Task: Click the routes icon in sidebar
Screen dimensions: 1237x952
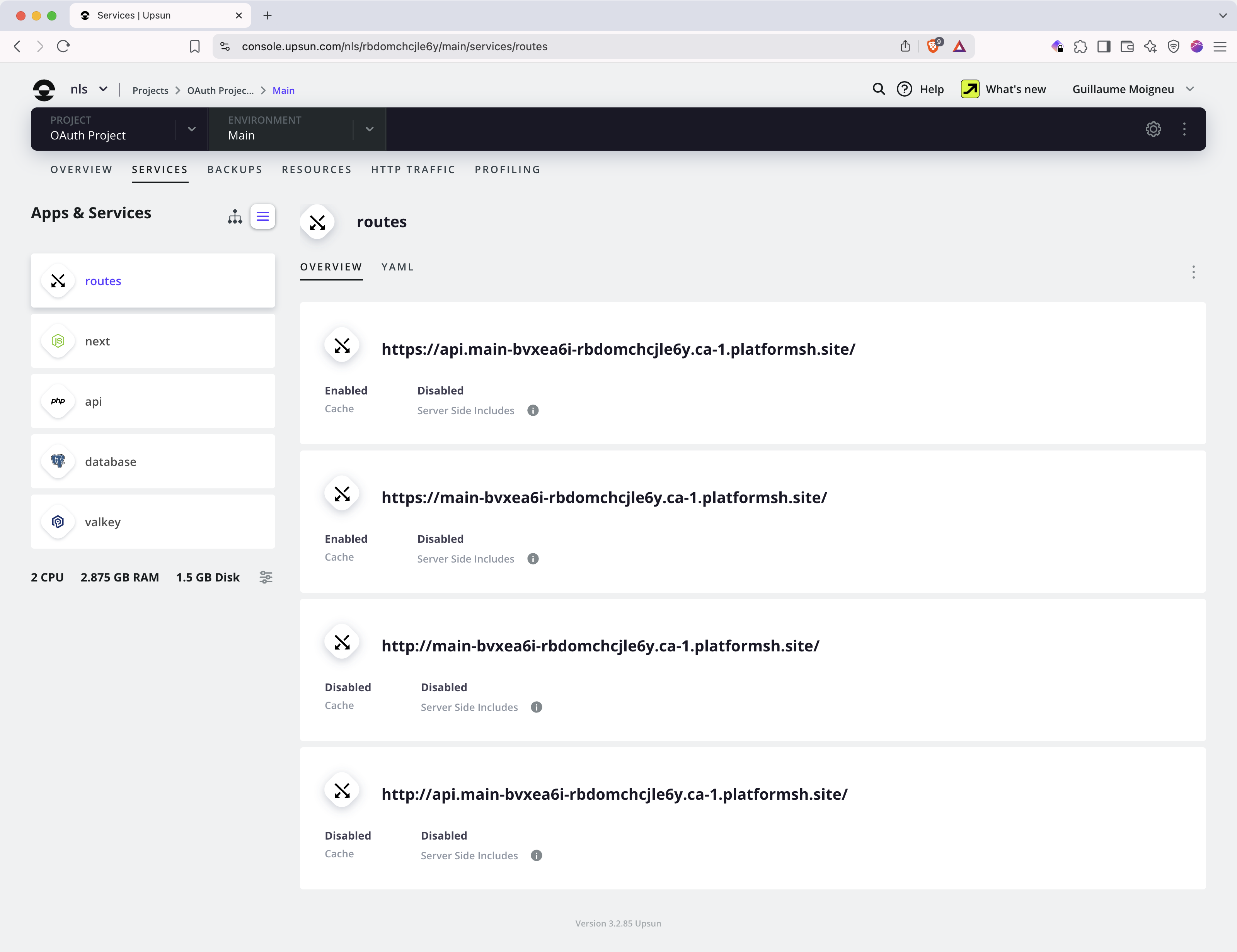Action: click(58, 281)
